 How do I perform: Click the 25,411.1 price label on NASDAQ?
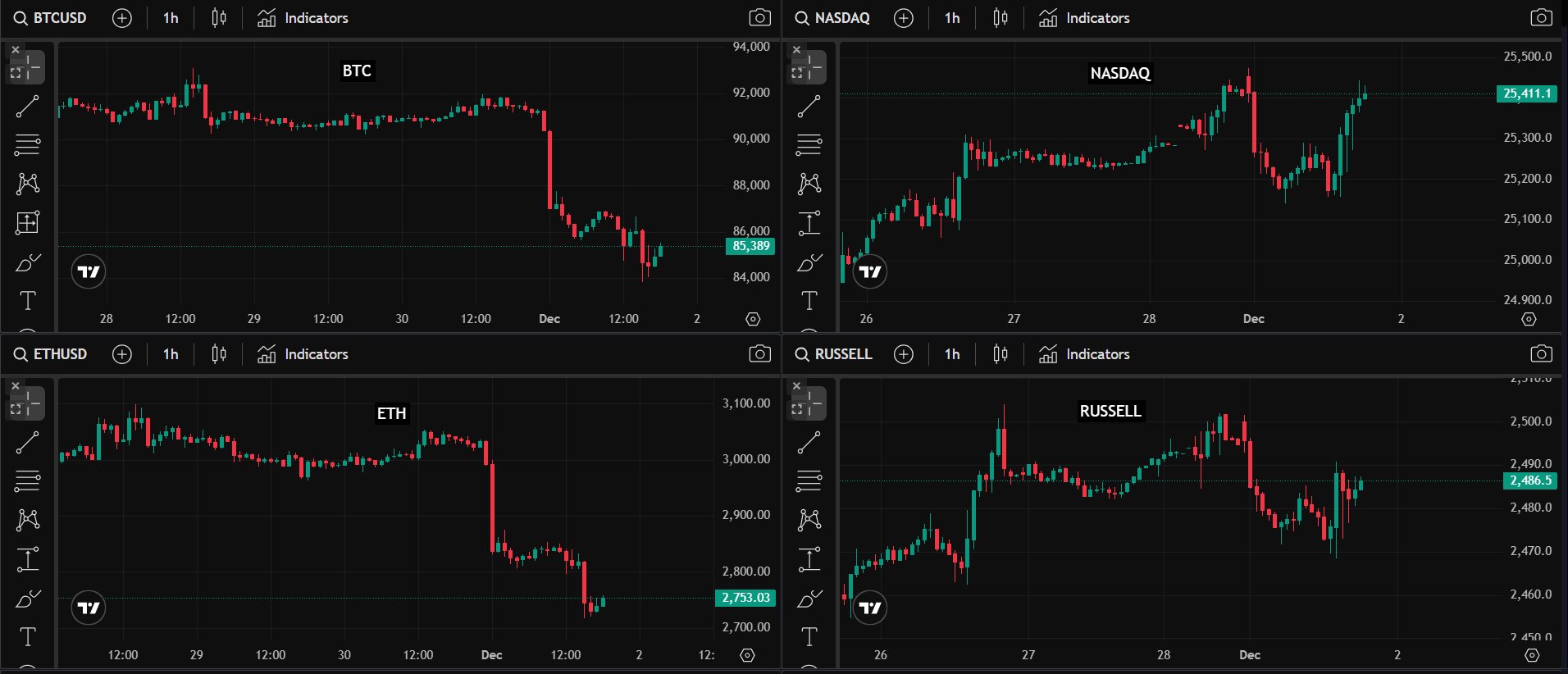click(x=1526, y=93)
